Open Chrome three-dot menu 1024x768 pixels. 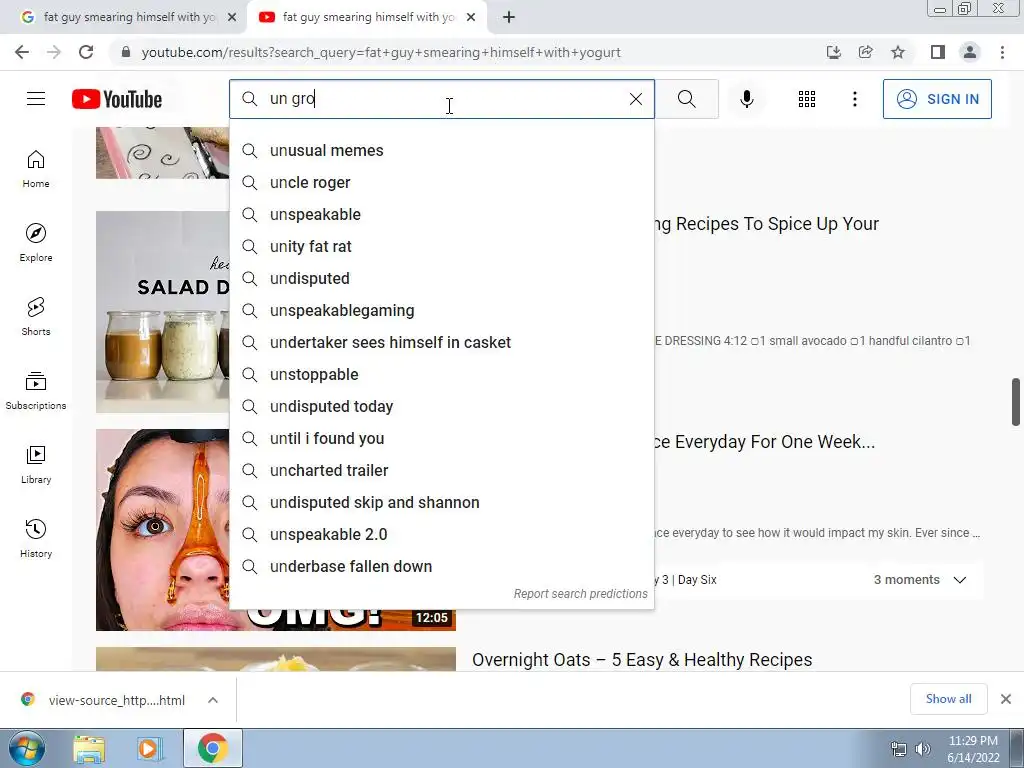click(1002, 52)
